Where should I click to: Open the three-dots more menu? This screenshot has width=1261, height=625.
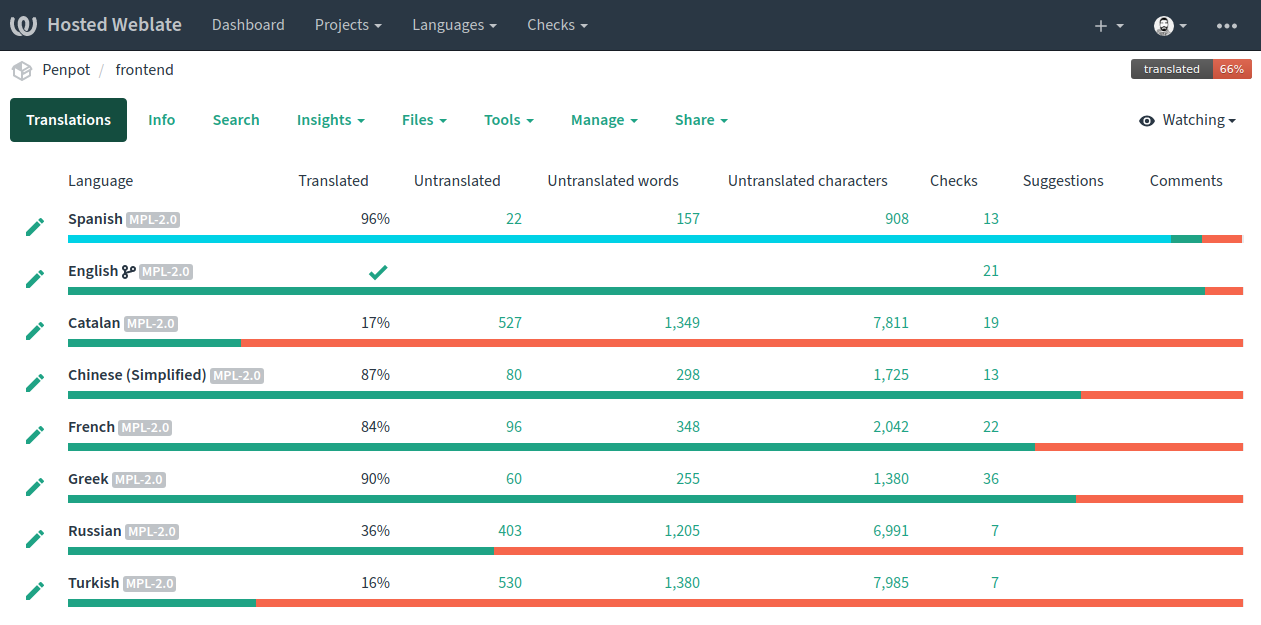(x=1227, y=26)
